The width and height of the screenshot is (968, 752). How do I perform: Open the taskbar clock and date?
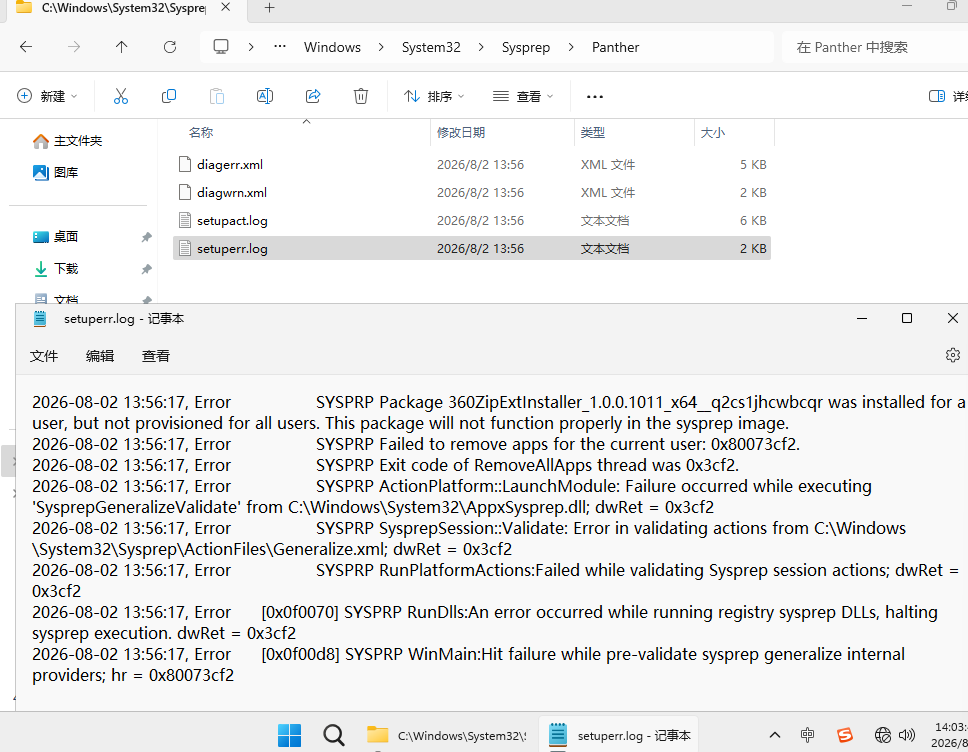coord(951,735)
